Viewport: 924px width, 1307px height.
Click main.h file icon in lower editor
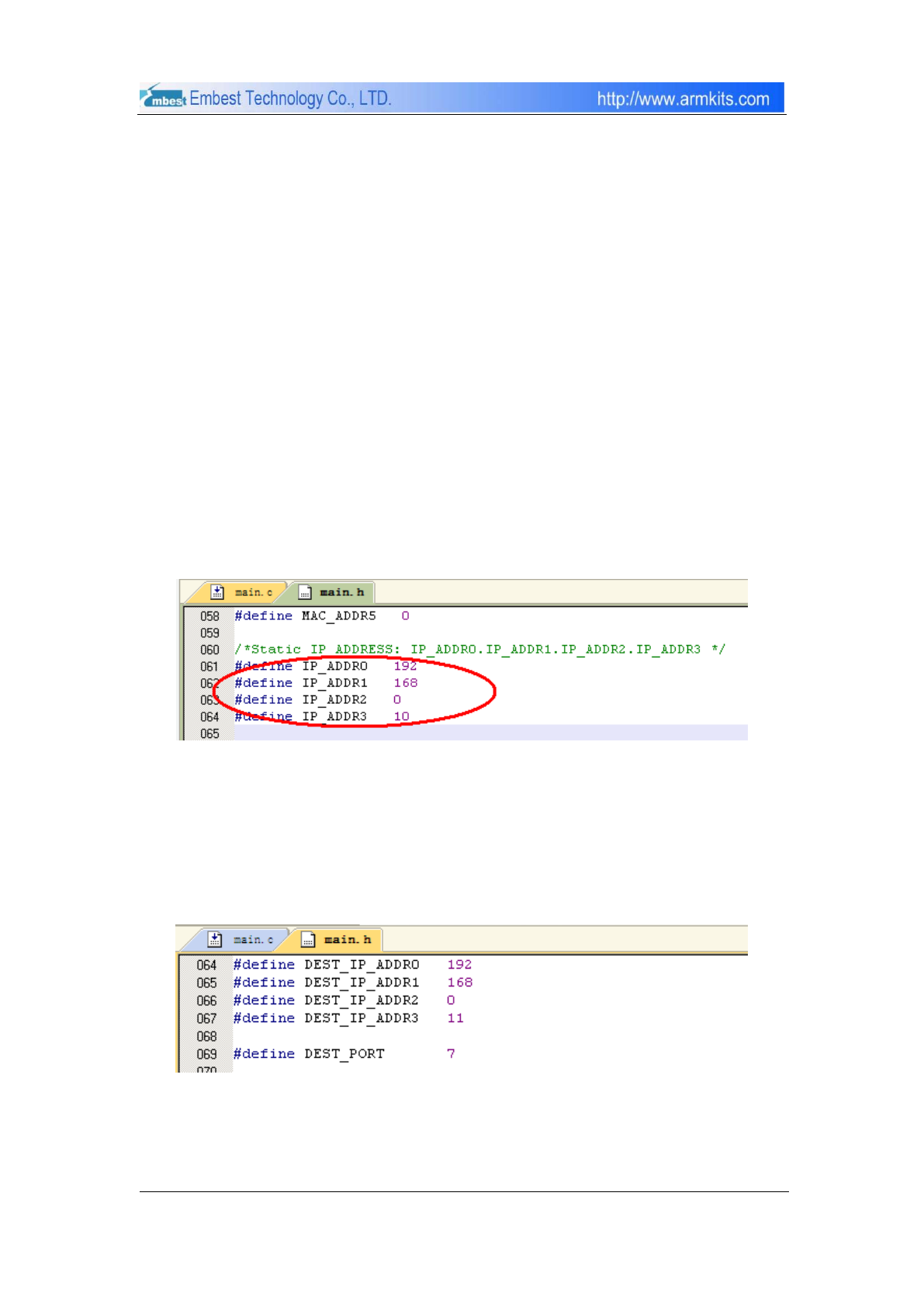tap(308, 940)
